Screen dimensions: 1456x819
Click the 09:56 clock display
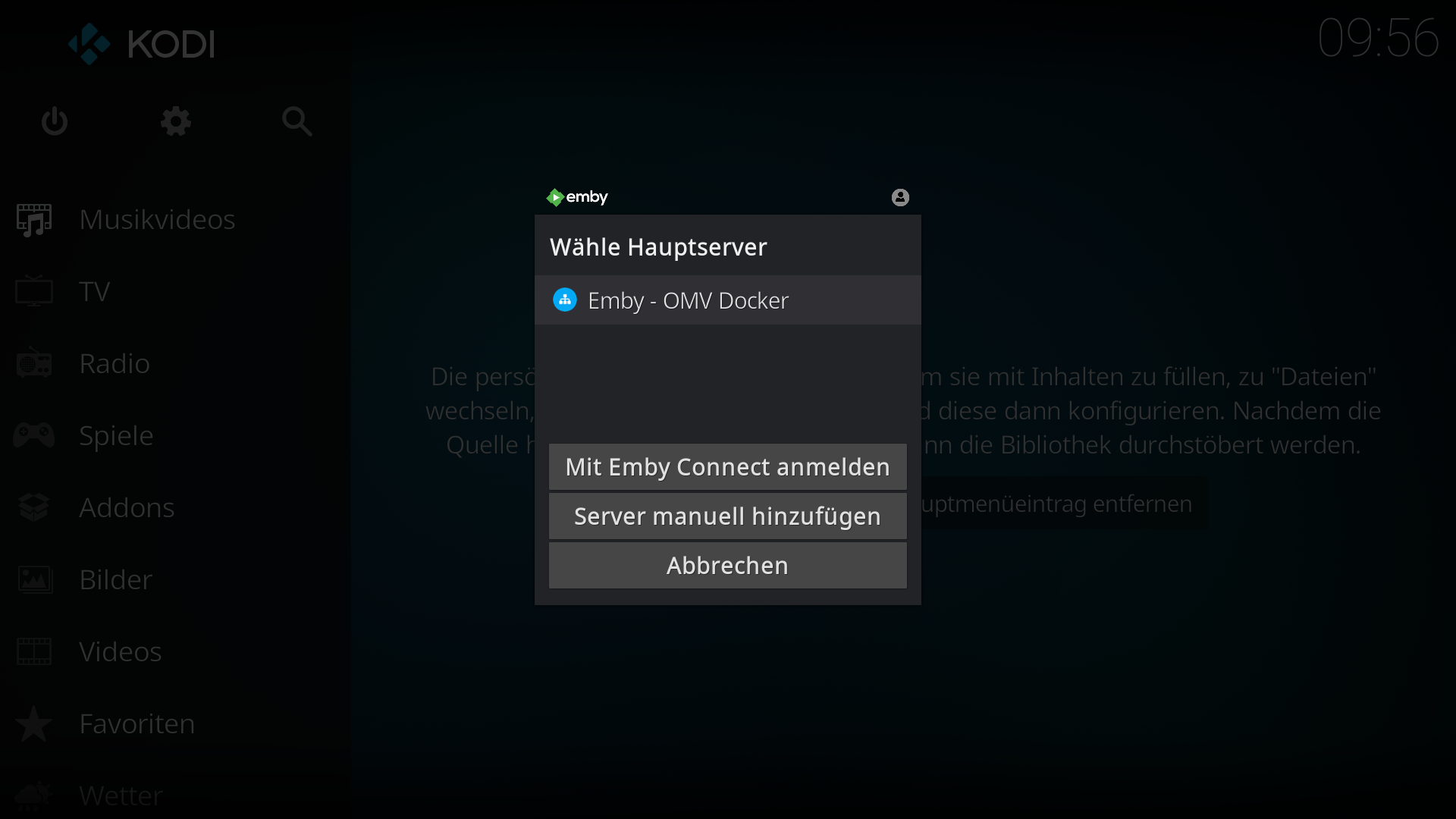pyautogui.click(x=1378, y=38)
